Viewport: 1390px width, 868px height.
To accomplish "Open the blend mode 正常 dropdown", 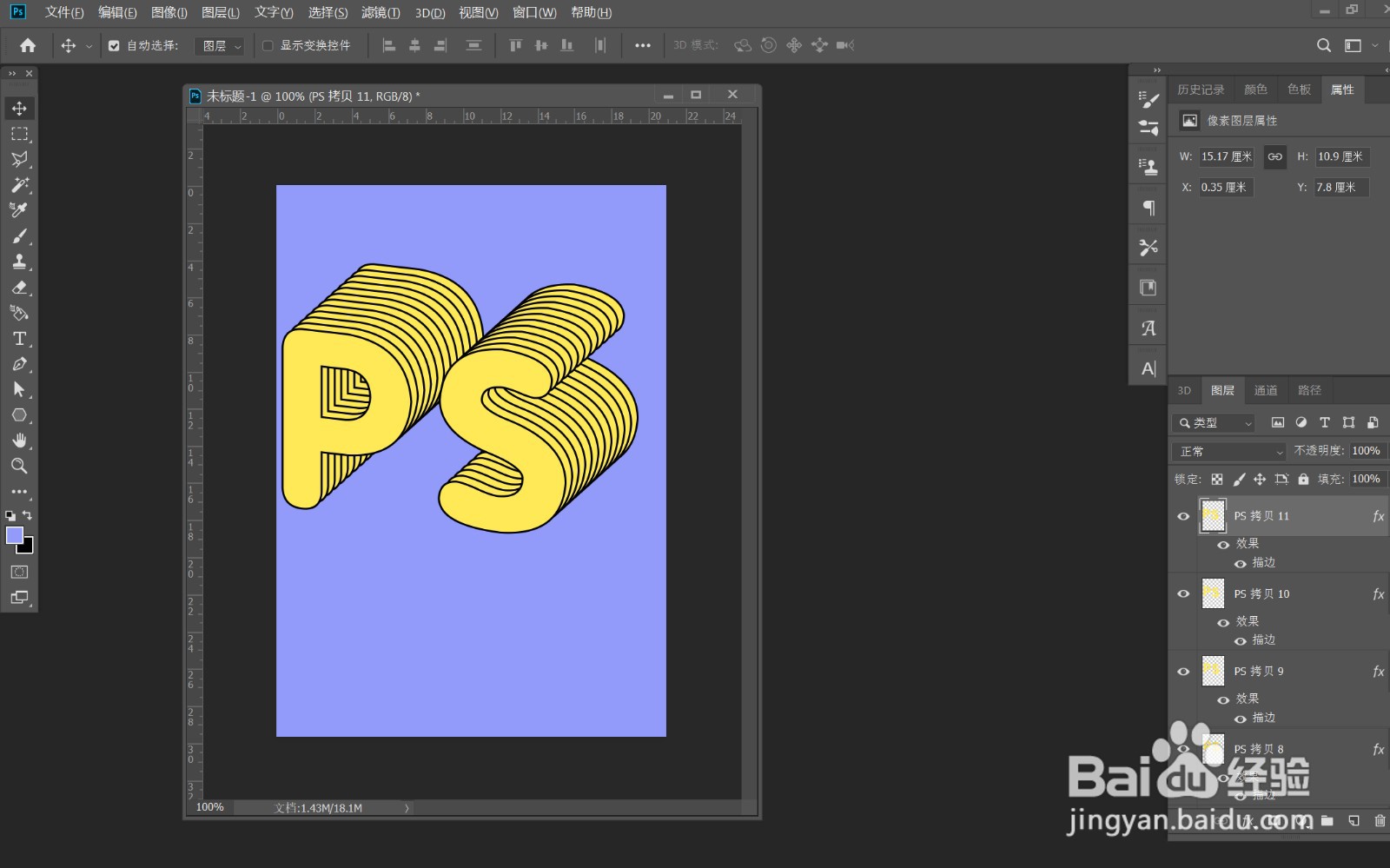I will click(x=1229, y=452).
